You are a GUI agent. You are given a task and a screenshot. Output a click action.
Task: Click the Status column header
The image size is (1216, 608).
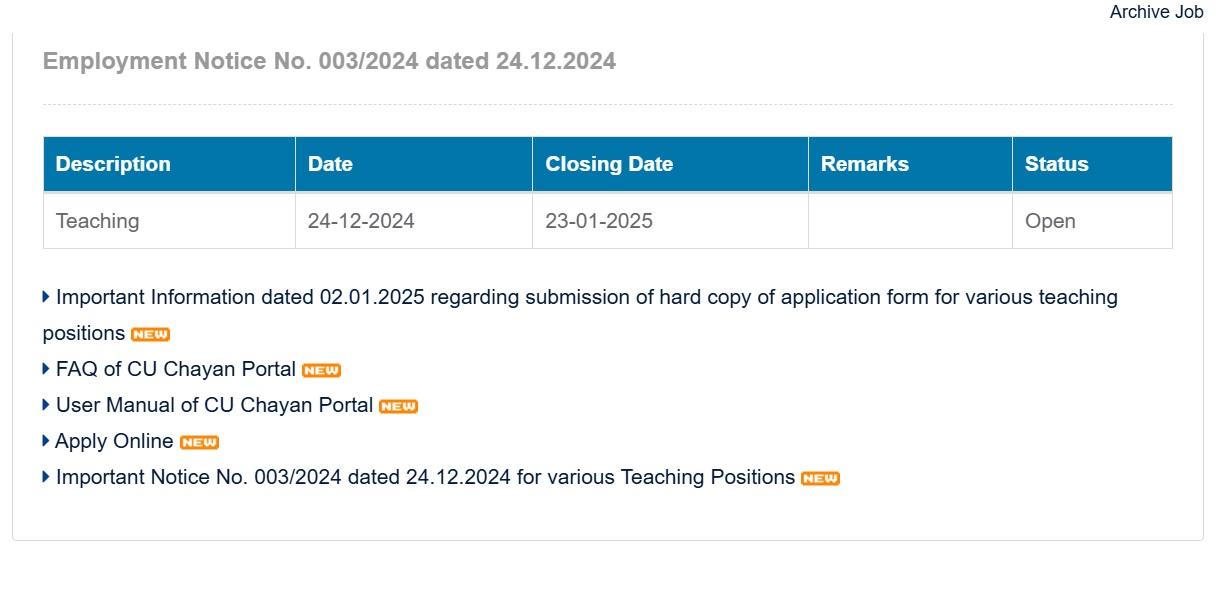(x=1056, y=164)
